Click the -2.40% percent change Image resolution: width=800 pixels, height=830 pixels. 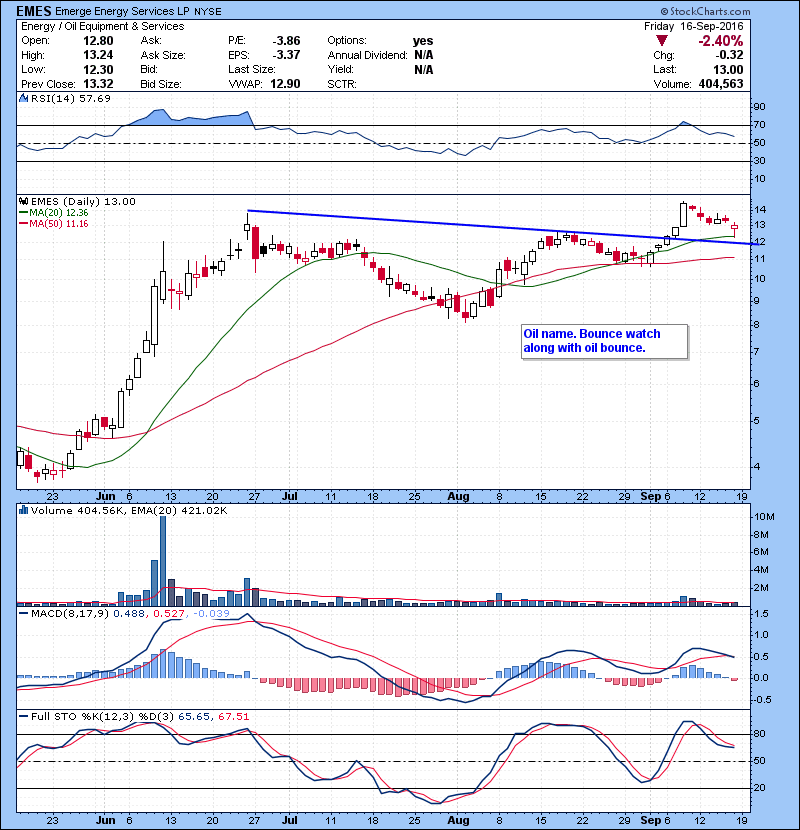tap(721, 41)
